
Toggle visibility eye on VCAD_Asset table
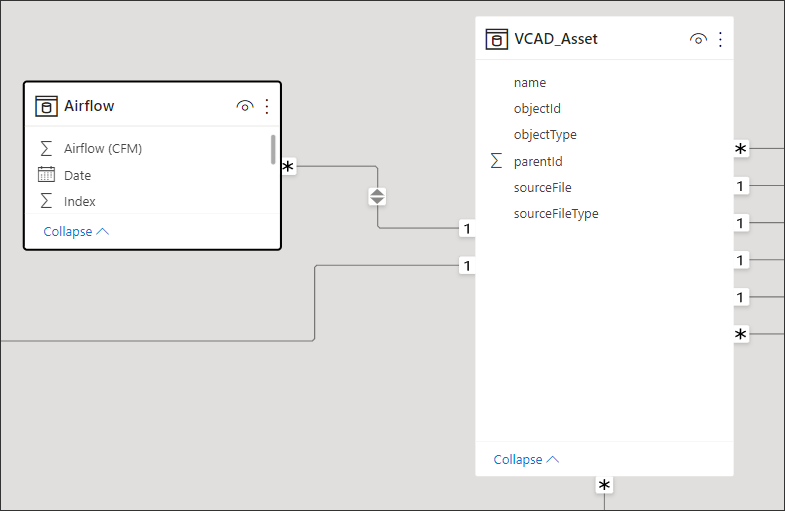pos(698,39)
